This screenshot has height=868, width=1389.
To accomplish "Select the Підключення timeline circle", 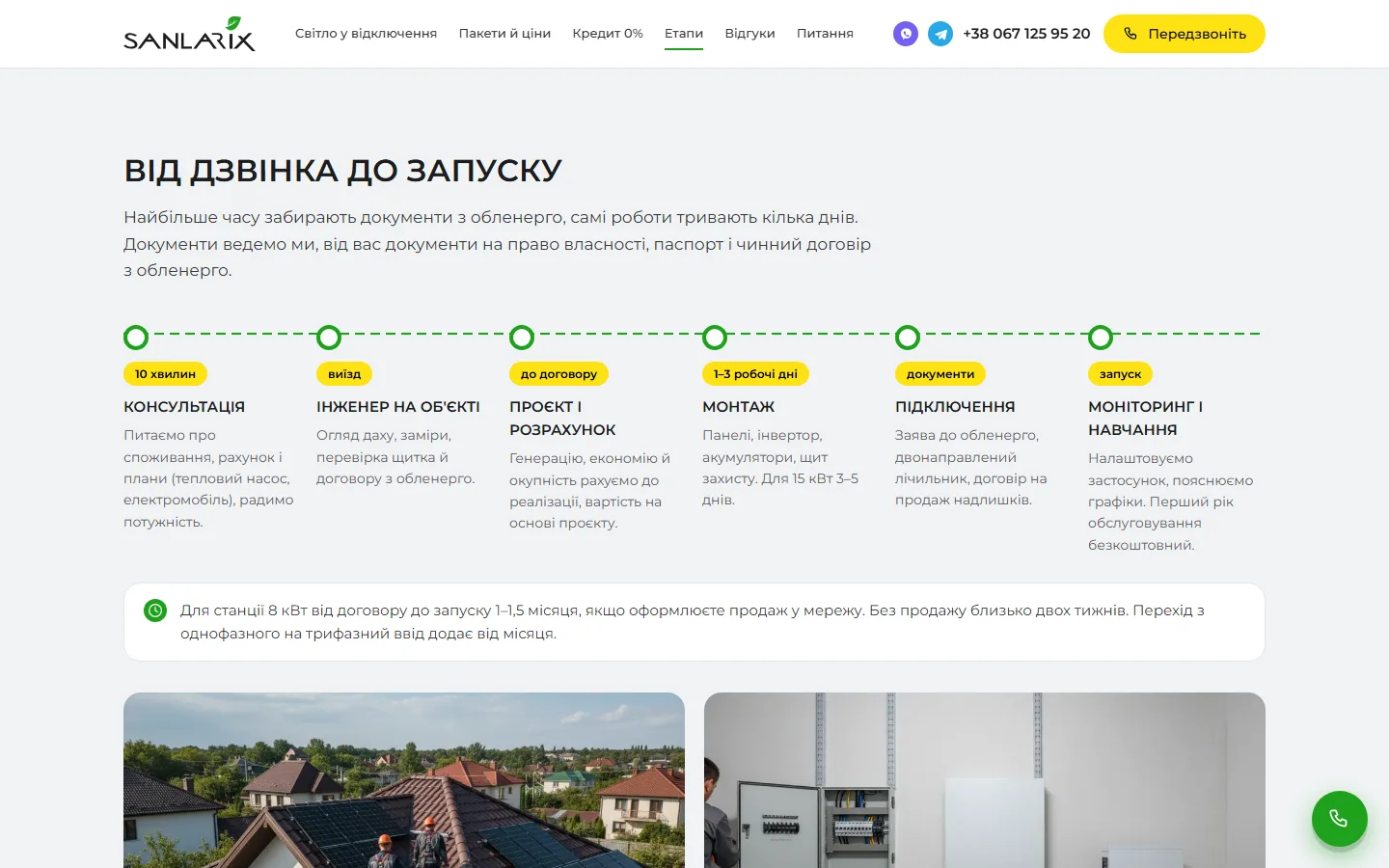I will click(908, 338).
